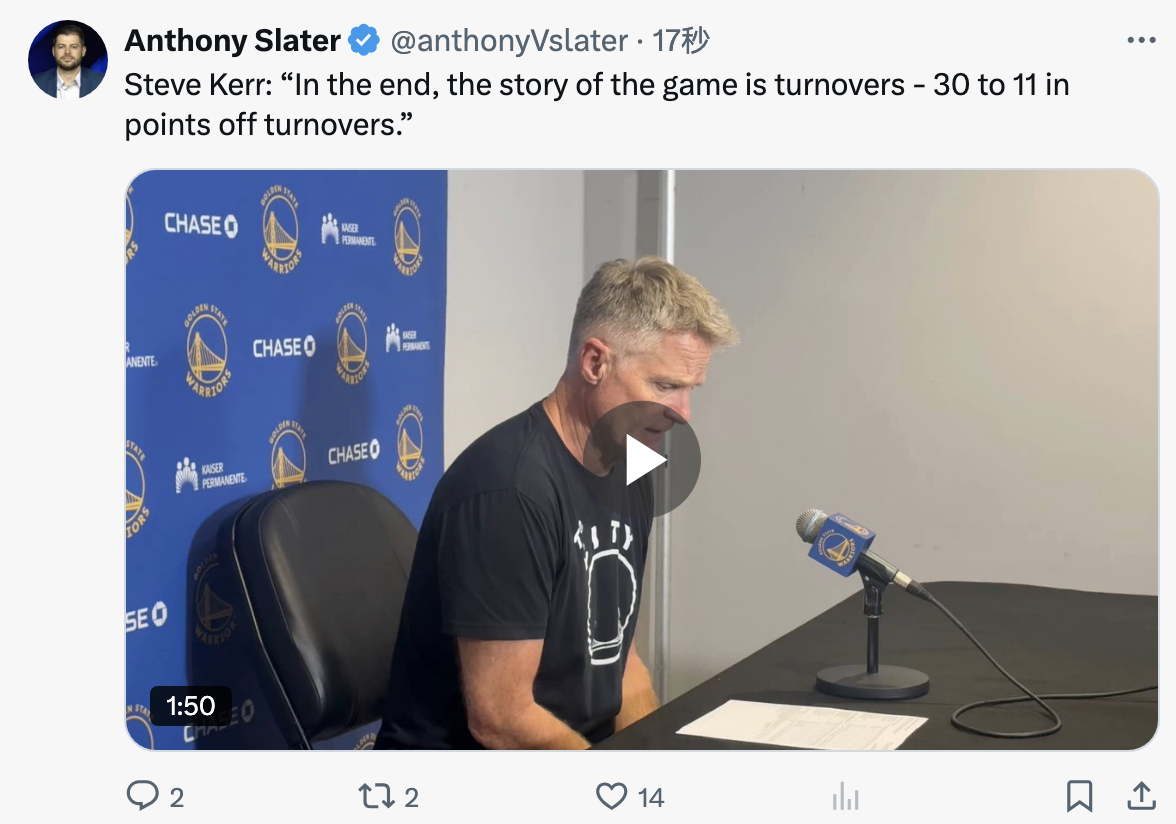Open the tweet timestamp link
The height and width of the screenshot is (824, 1176).
(680, 40)
